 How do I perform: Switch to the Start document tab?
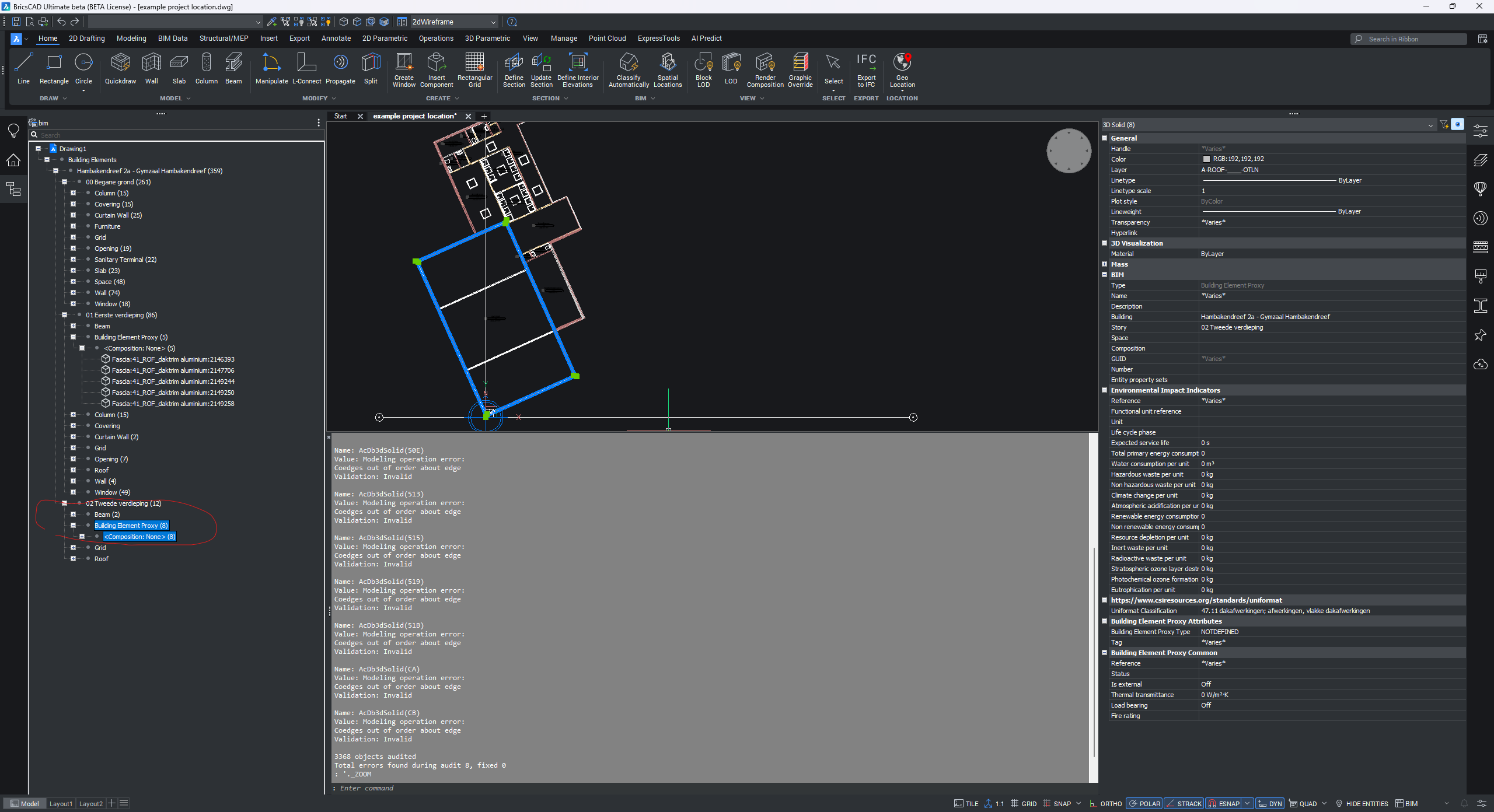click(x=341, y=116)
